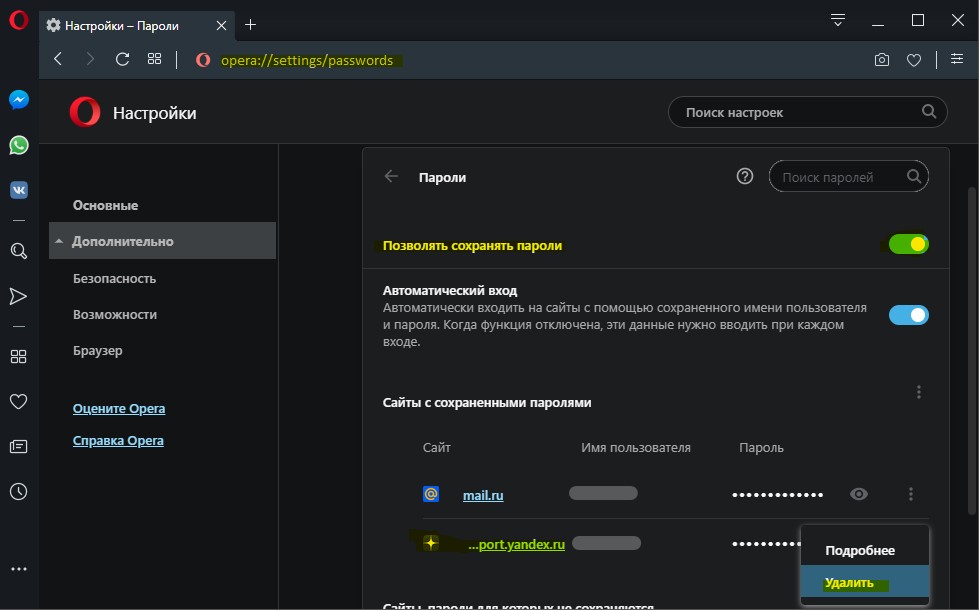979x610 pixels.
Task: Return from Пароли with the back arrow
Action: (x=391, y=176)
